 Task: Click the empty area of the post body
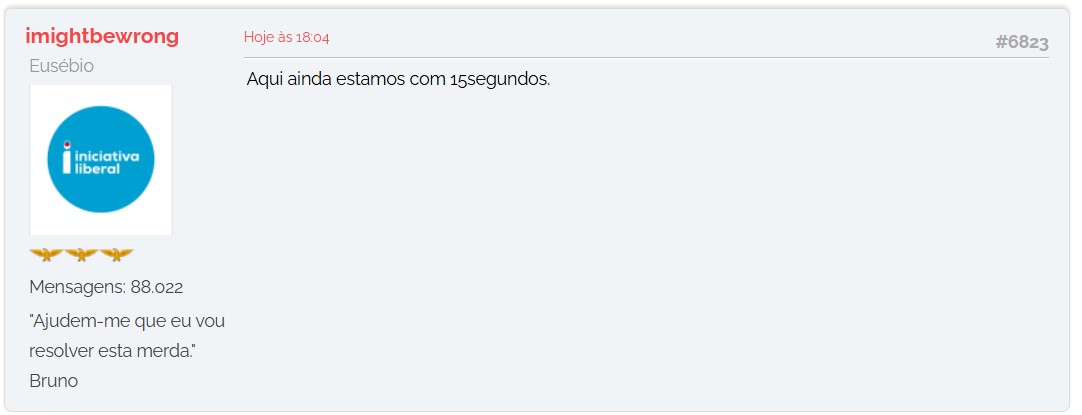[x=646, y=250]
